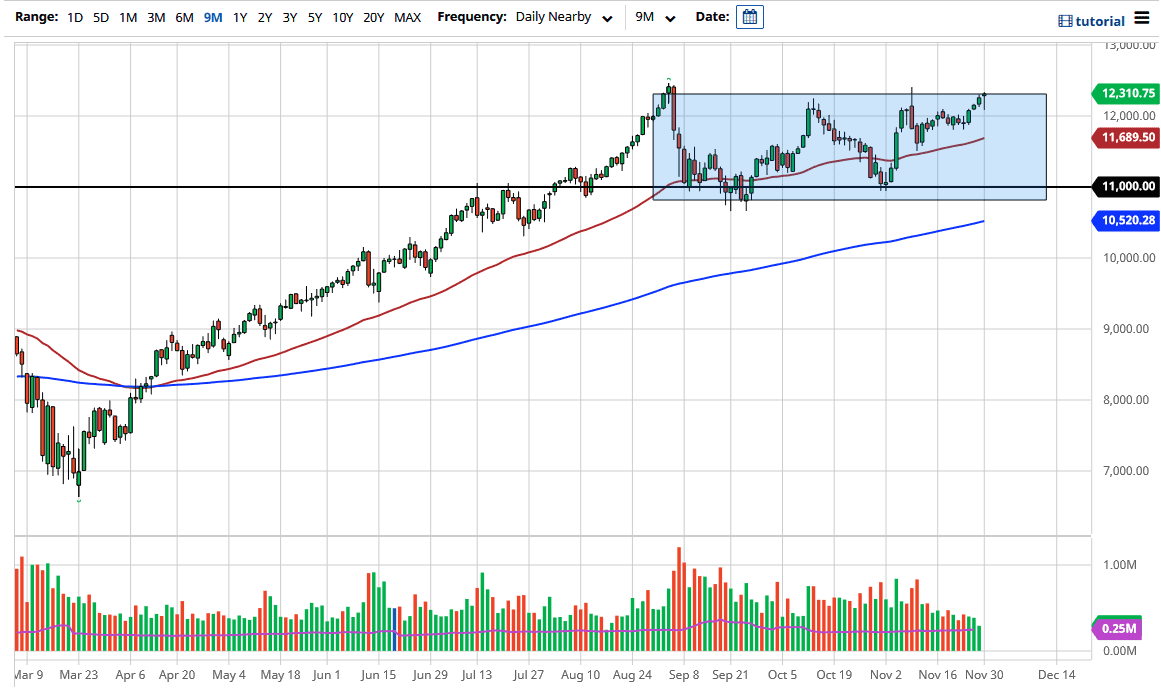
Task: Open the date picker calendar icon
Action: click(x=749, y=16)
